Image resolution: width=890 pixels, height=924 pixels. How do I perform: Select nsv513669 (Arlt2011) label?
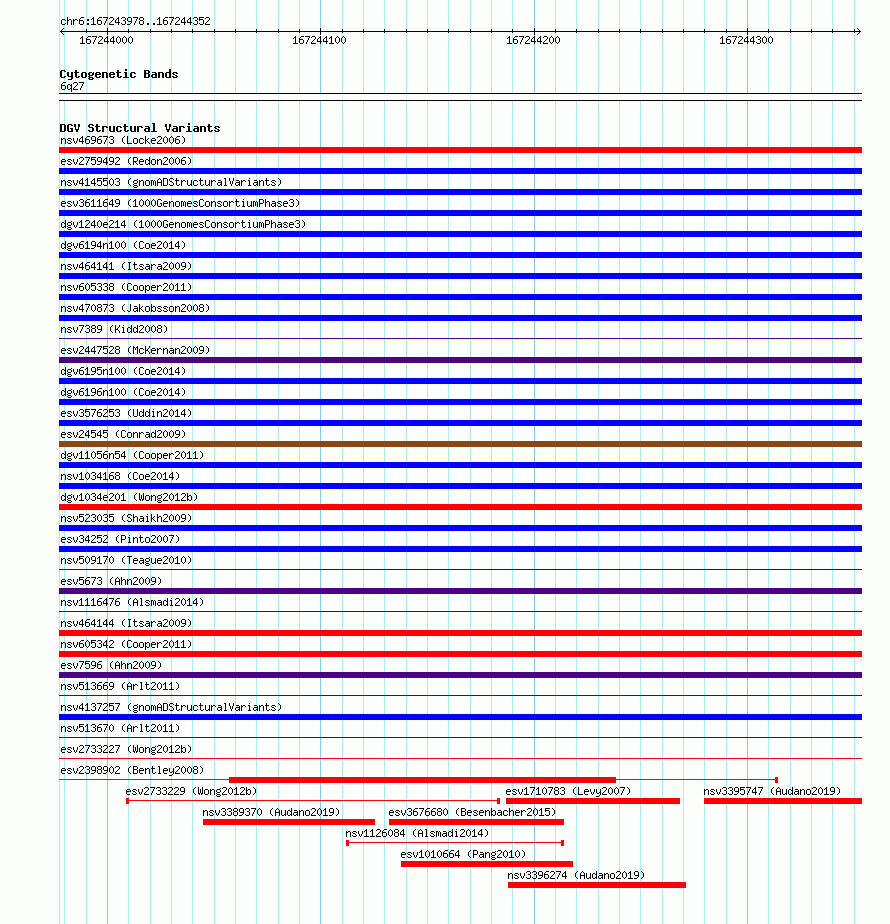click(120, 687)
